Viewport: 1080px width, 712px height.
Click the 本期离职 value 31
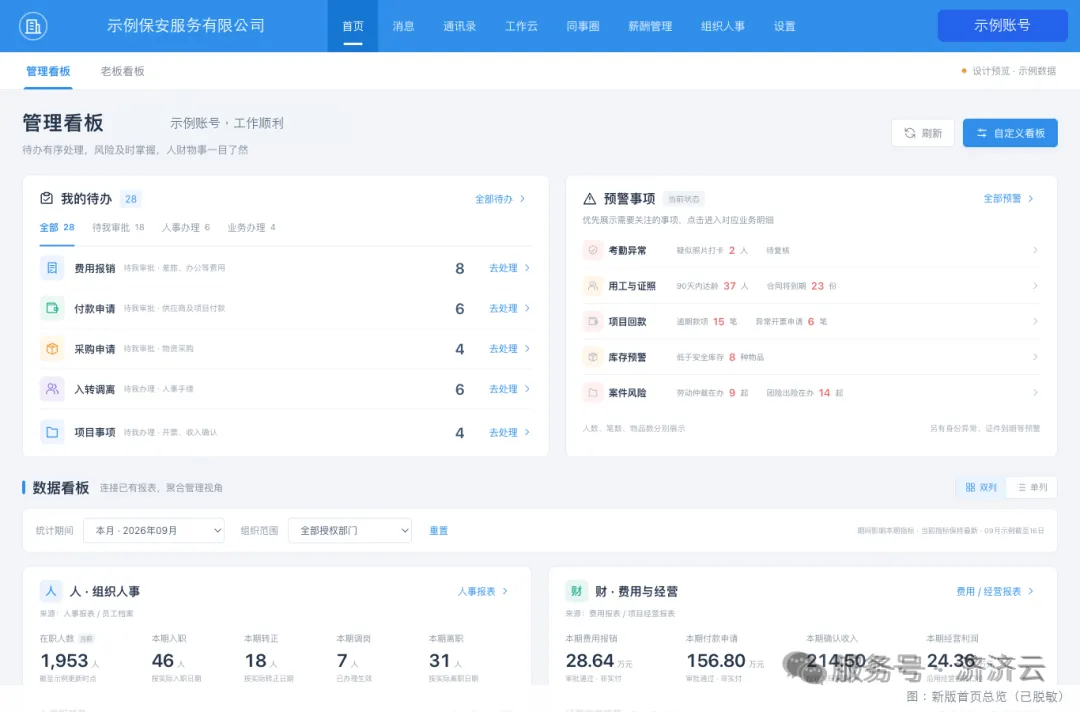(x=439, y=661)
